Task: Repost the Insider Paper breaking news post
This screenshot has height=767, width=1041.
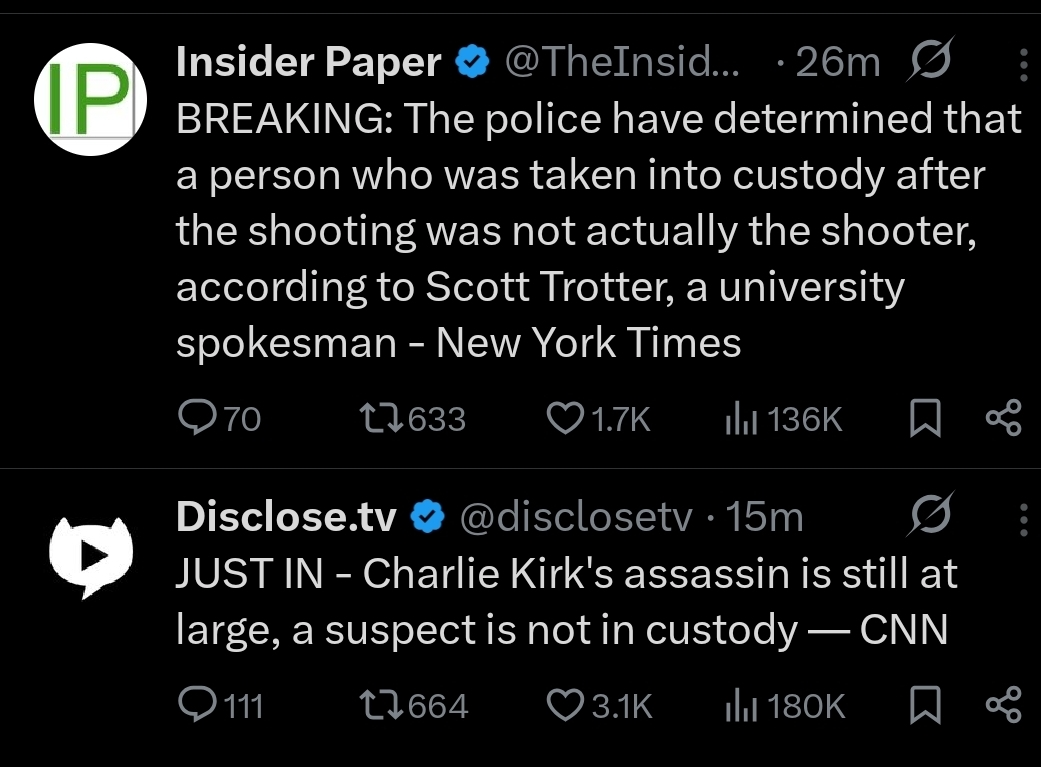Action: pos(381,418)
